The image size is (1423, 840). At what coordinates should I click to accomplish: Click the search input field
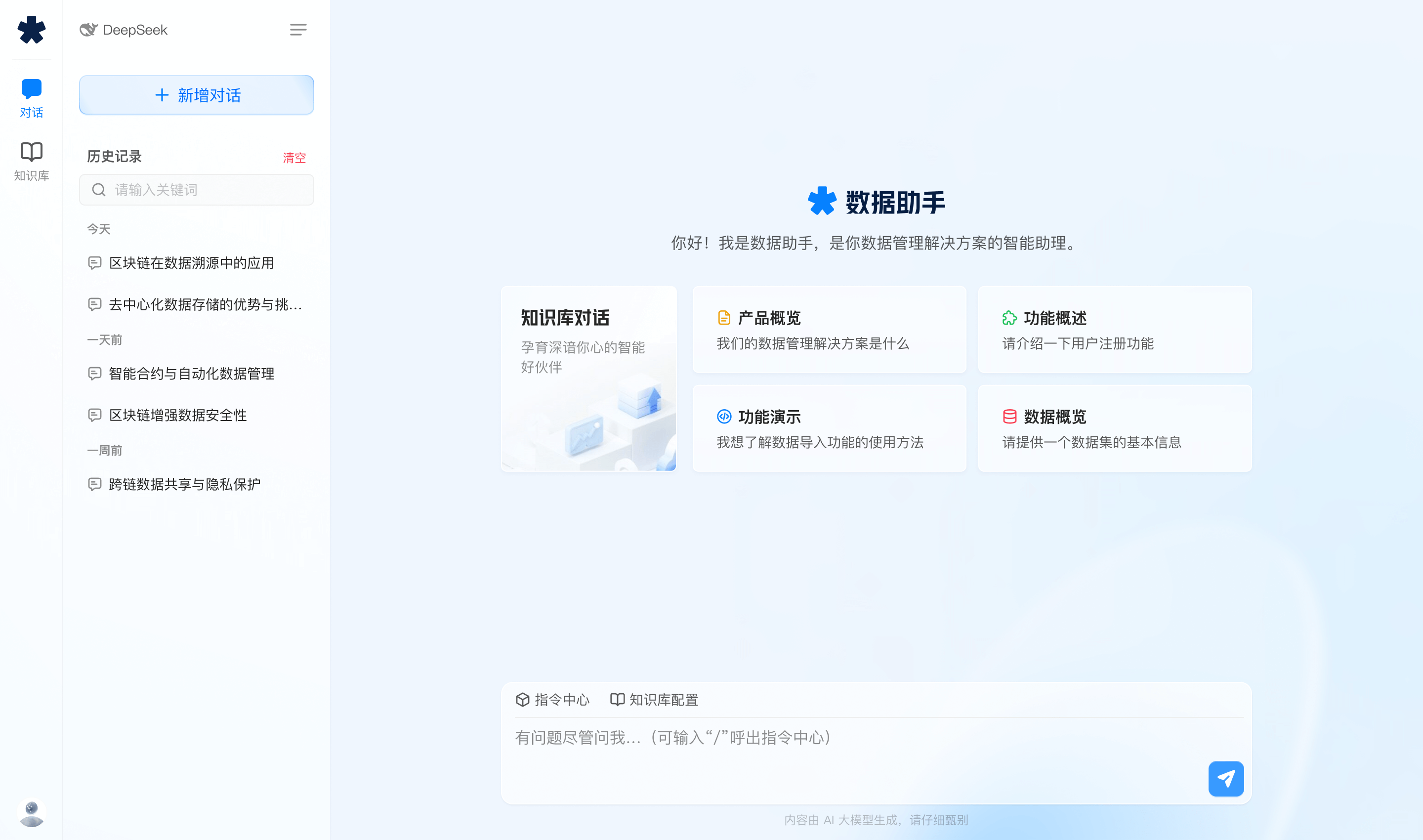tap(197, 189)
